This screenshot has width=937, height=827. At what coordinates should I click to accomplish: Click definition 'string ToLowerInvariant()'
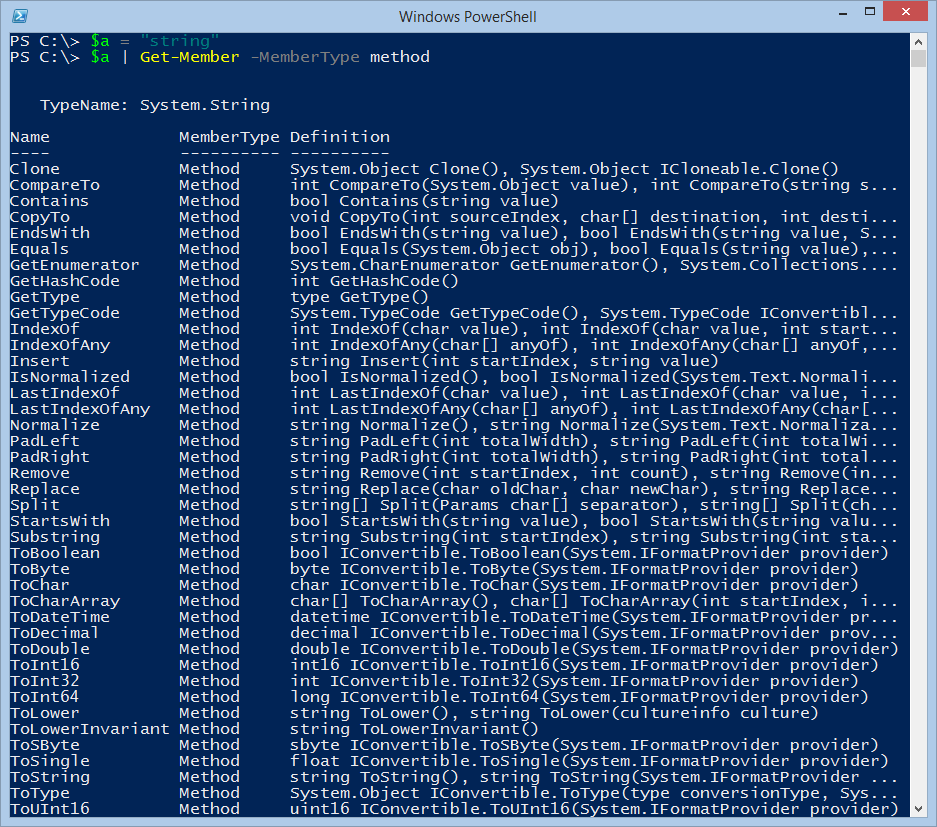click(x=415, y=730)
